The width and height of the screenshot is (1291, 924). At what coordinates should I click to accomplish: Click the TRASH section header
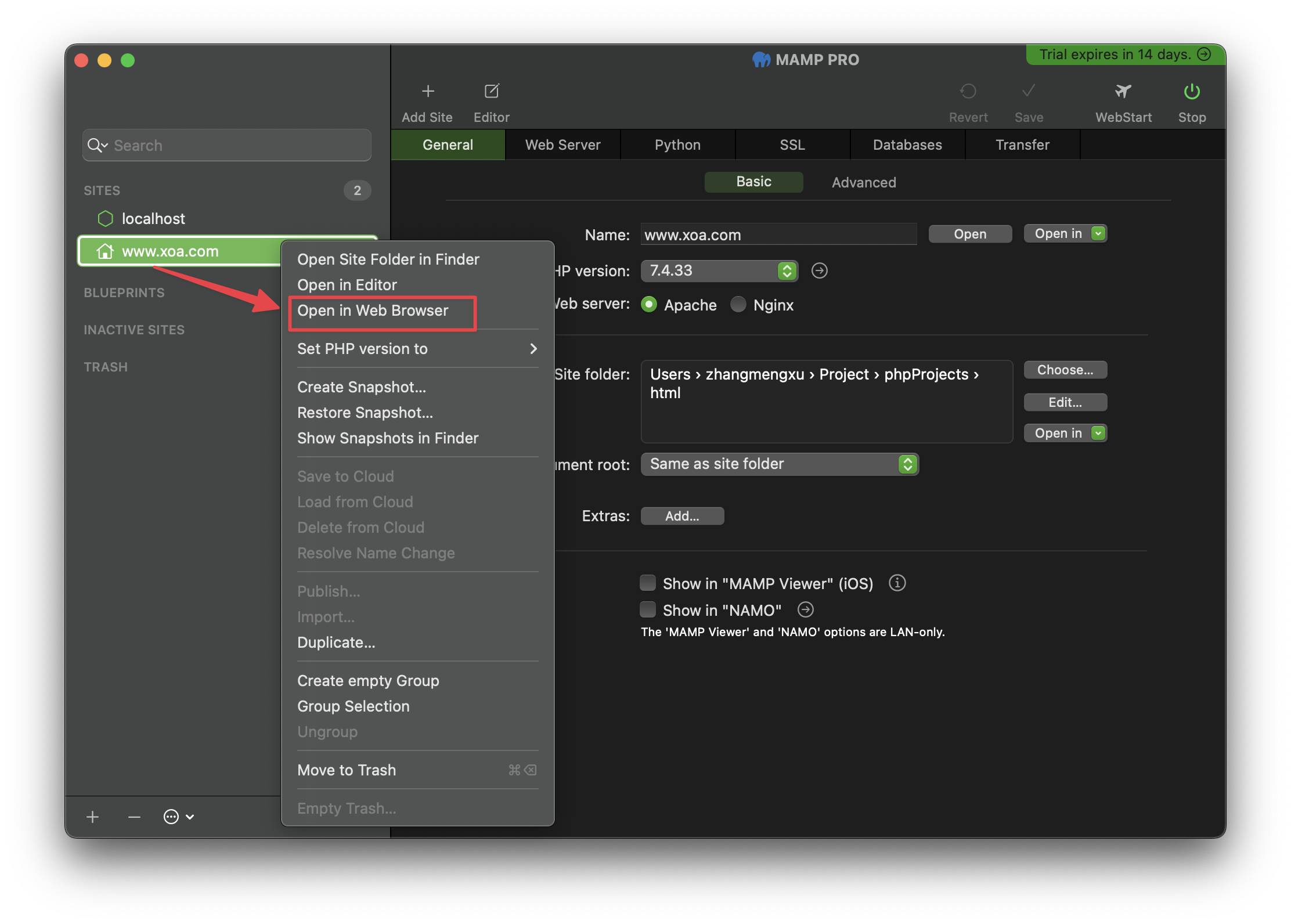(x=106, y=367)
